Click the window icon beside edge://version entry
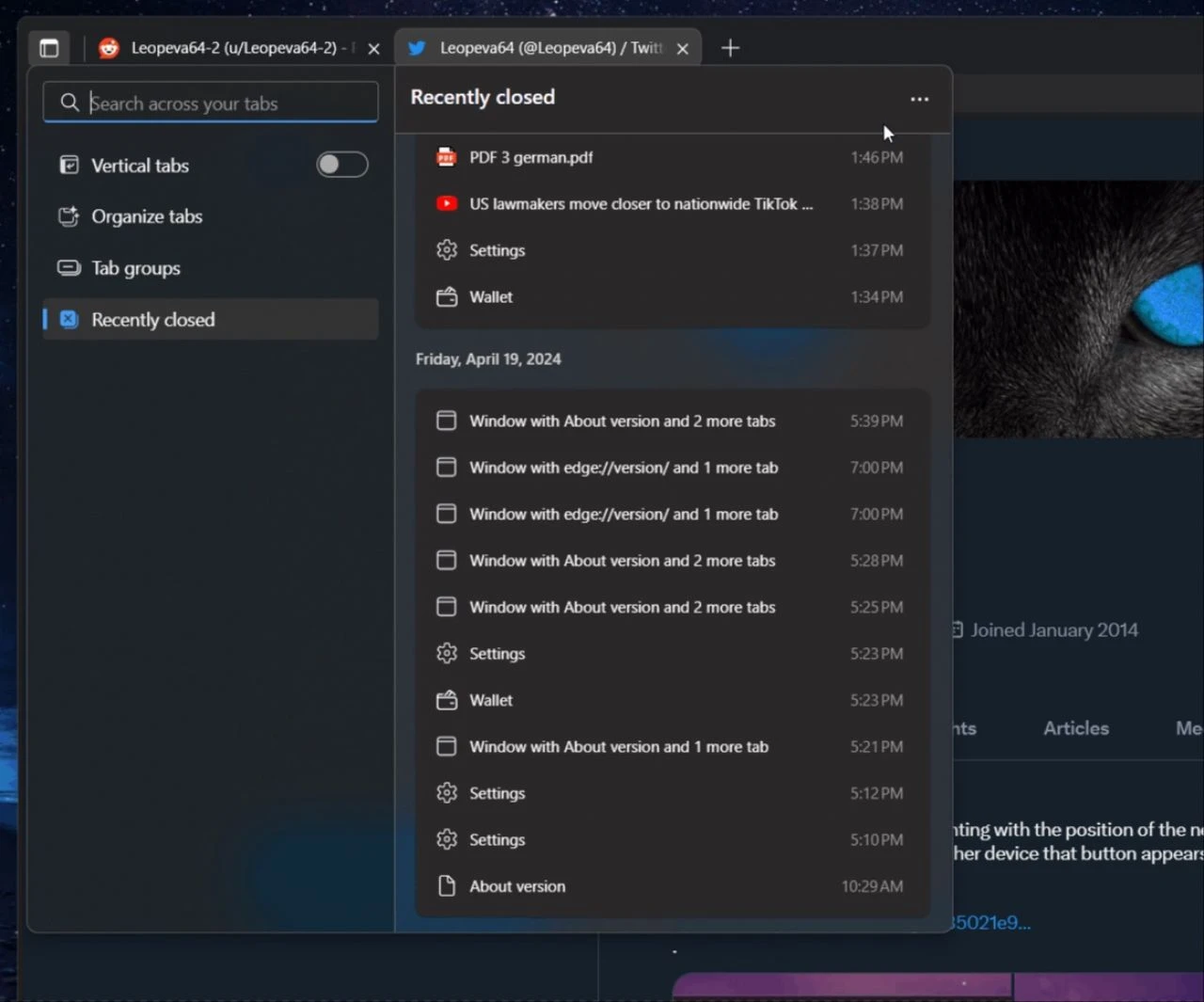This screenshot has width=1204, height=1002. 447,467
